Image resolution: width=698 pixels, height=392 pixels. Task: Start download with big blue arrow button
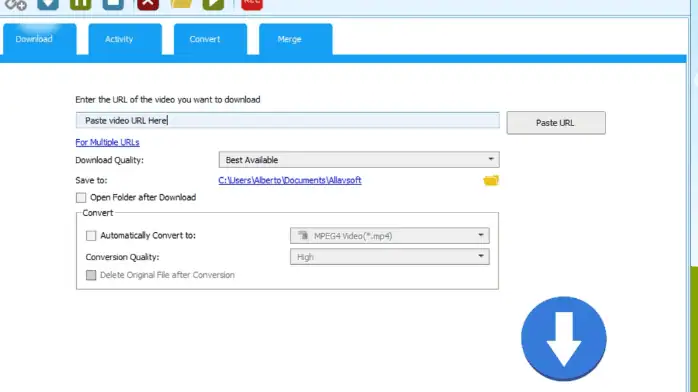coord(564,339)
